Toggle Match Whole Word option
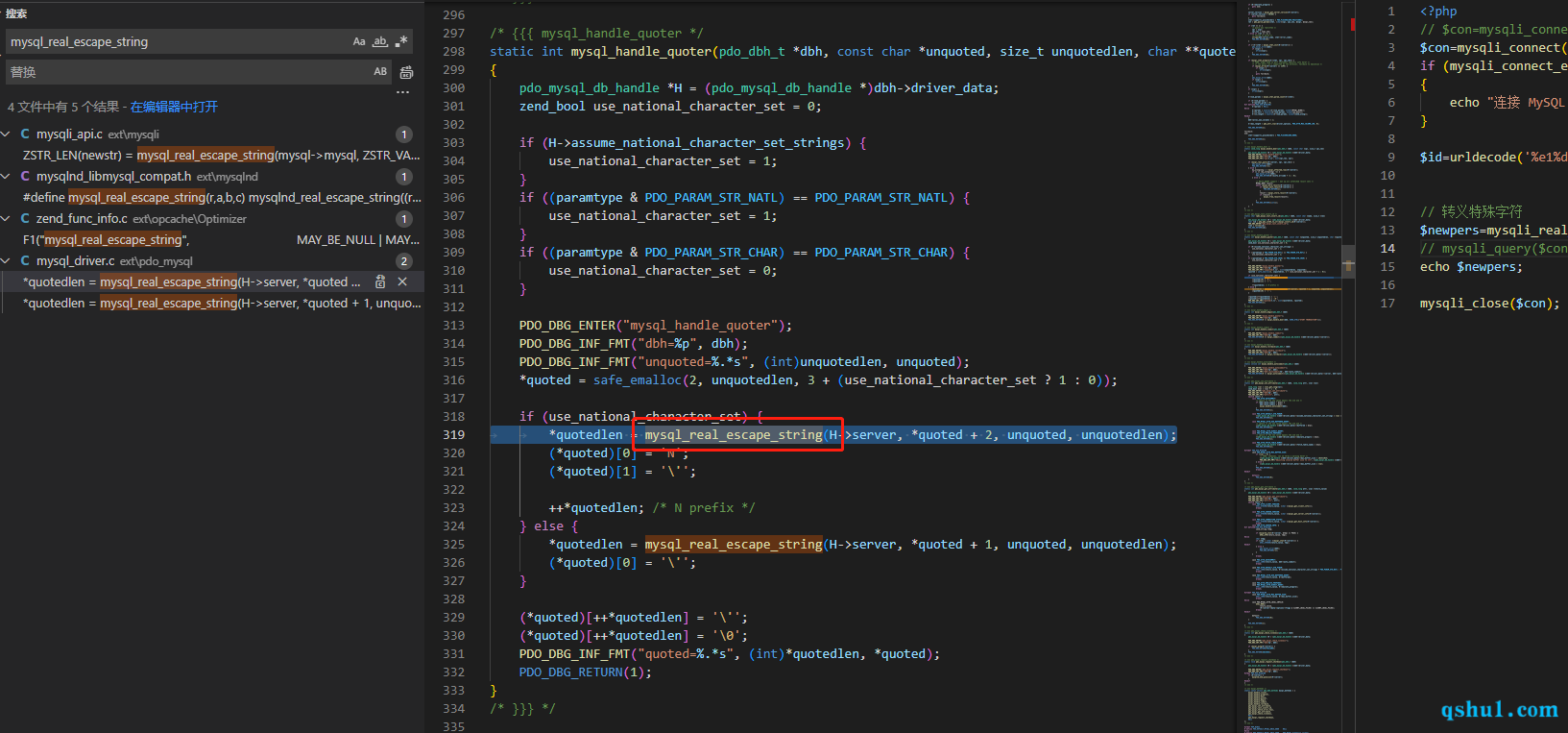Viewport: 1568px width, 733px height. pyautogui.click(x=380, y=41)
